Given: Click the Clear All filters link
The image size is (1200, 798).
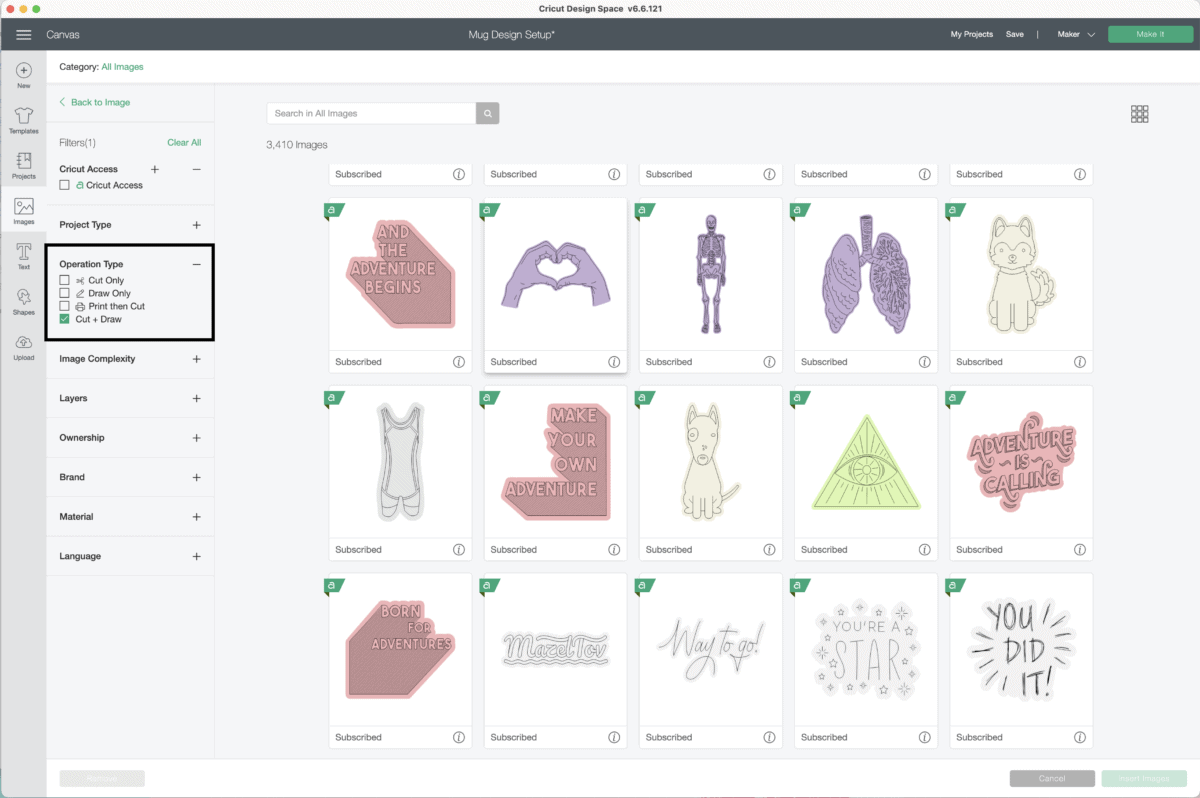Looking at the screenshot, I should coord(184,143).
